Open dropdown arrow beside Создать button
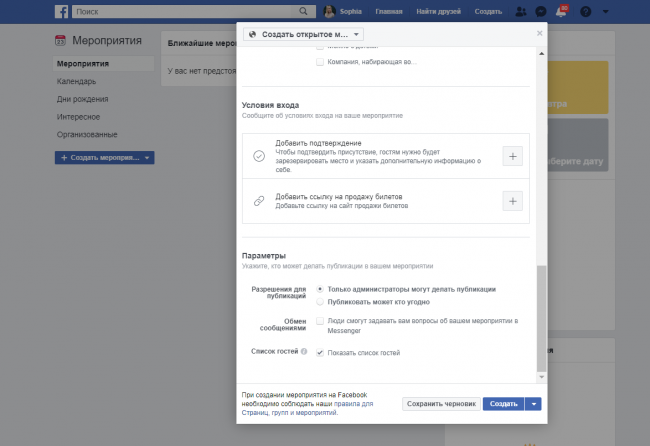The width and height of the screenshot is (650, 446). click(534, 404)
